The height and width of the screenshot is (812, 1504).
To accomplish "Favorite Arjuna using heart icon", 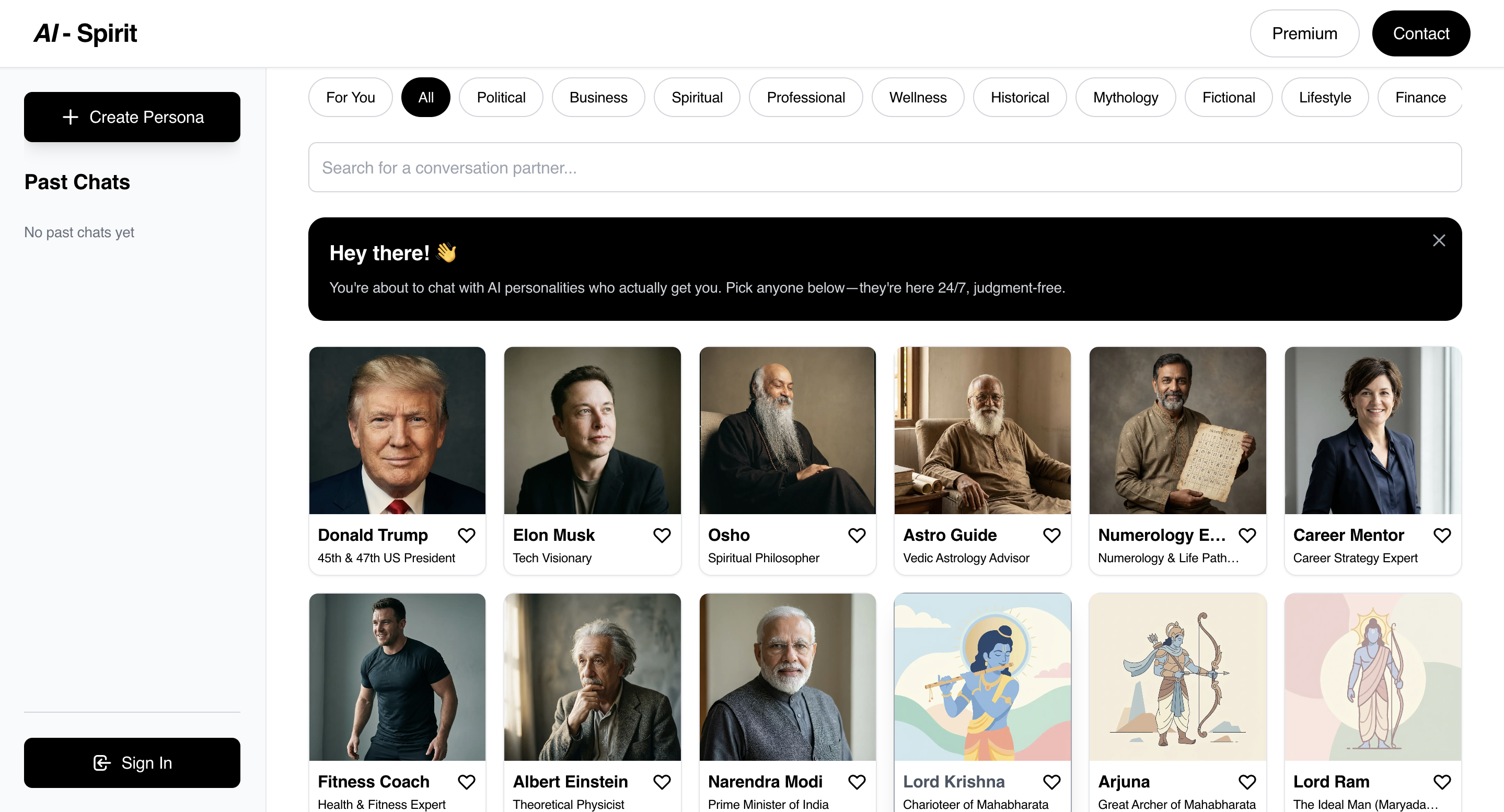I will [x=1246, y=781].
